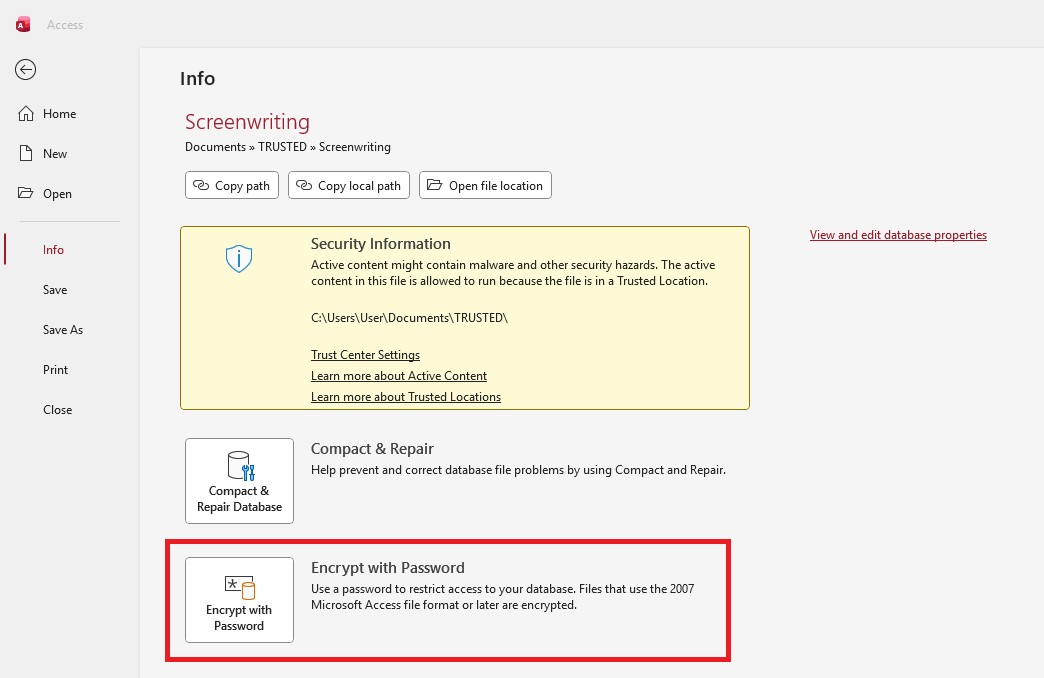Click the Home house icon
Image resolution: width=1044 pixels, height=678 pixels.
coord(26,114)
